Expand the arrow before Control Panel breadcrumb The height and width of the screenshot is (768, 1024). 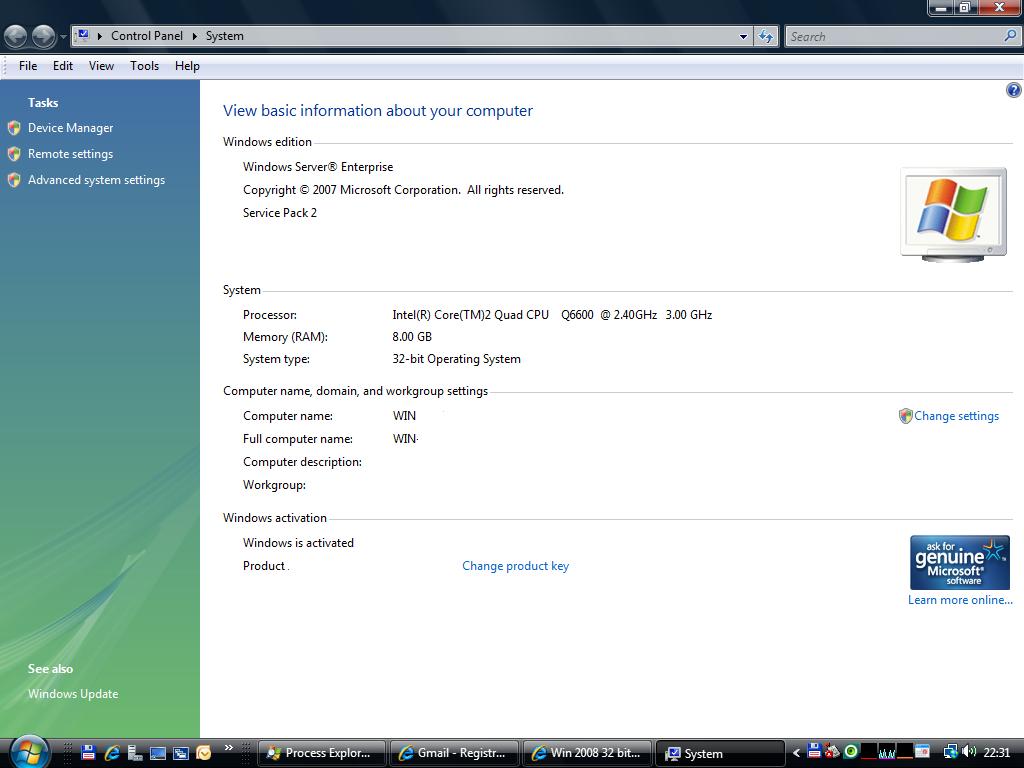[x=100, y=36]
